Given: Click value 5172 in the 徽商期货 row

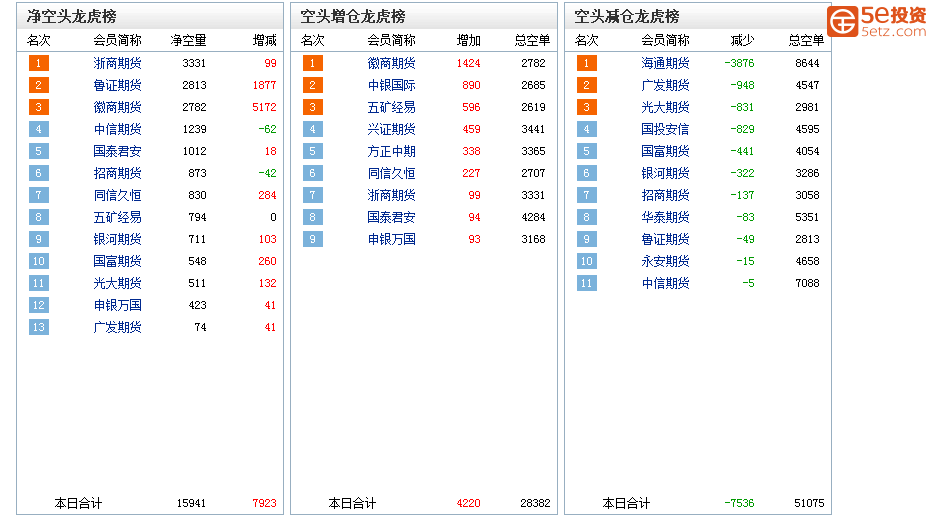Looking at the screenshot, I should tap(264, 107).
